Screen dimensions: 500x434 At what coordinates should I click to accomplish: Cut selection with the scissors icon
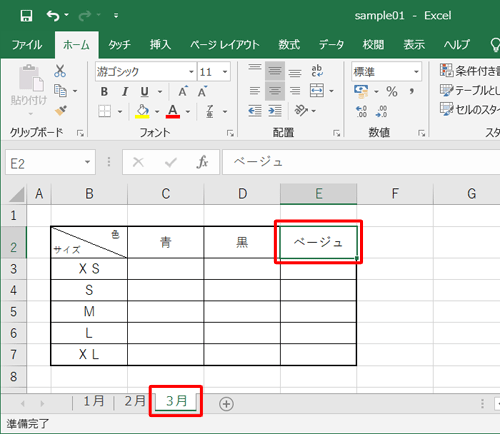[60, 71]
